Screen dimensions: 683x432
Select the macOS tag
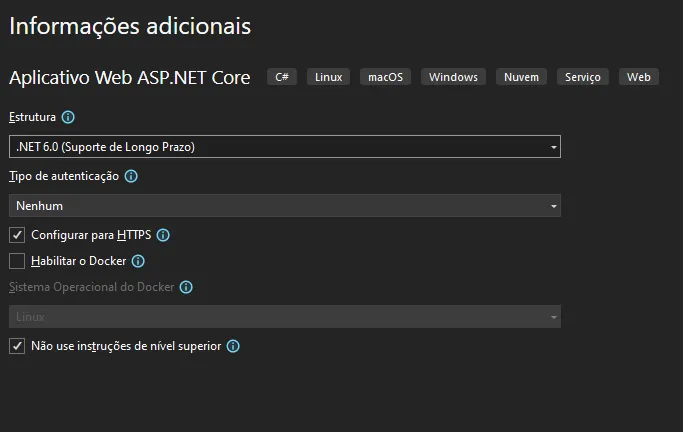click(385, 77)
